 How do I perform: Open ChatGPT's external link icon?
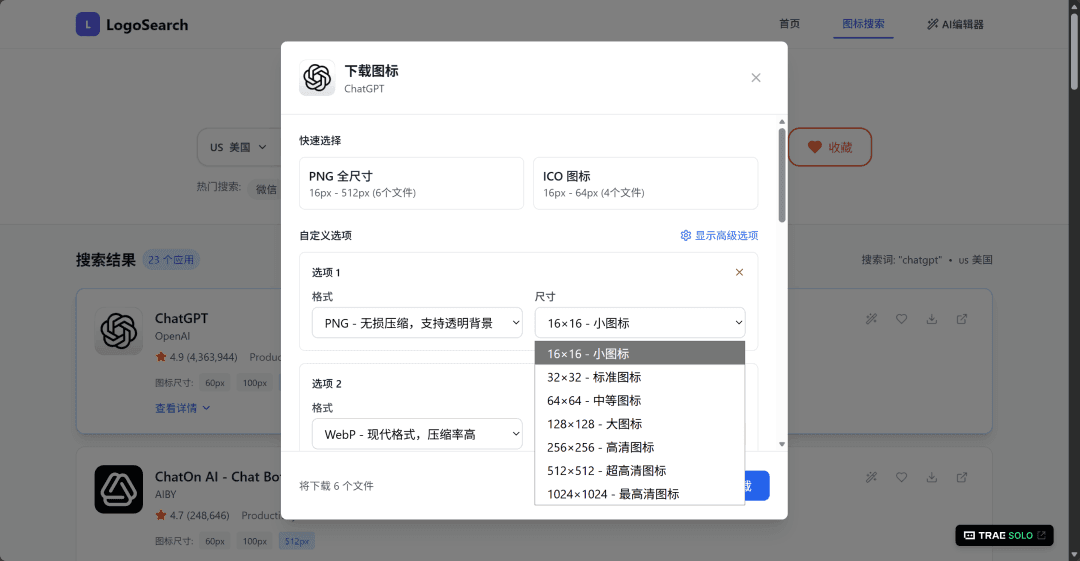pyautogui.click(x=962, y=319)
